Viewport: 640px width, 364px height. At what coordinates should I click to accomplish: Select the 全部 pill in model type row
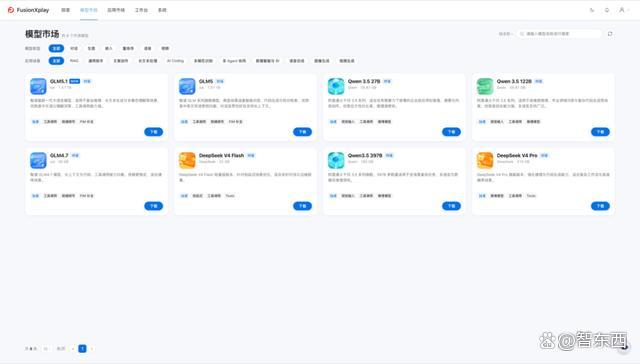[x=56, y=48]
